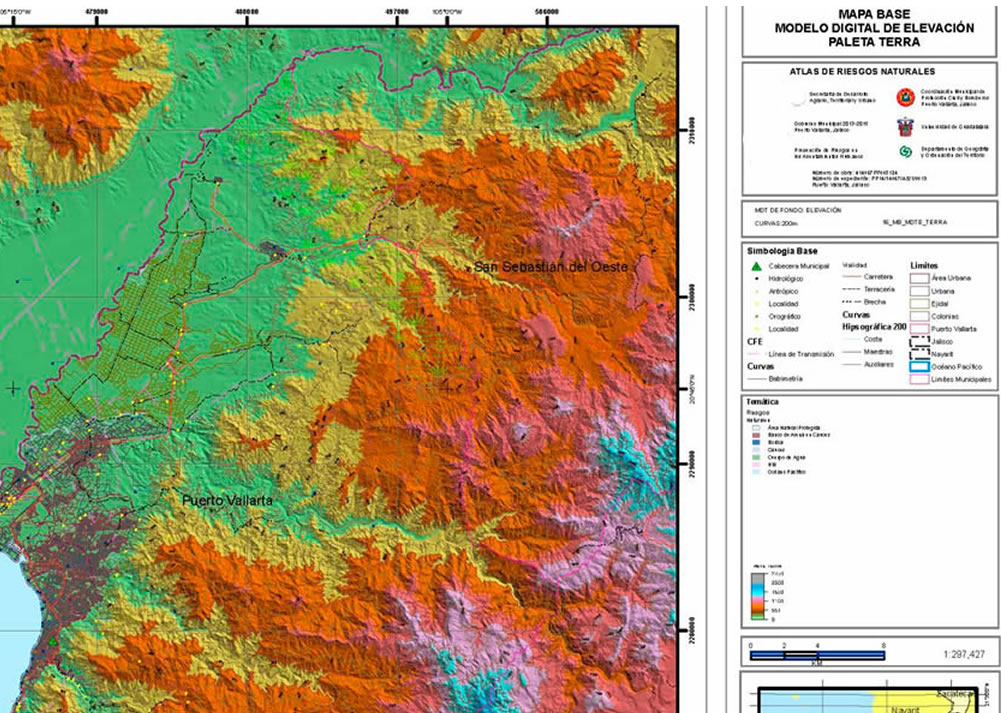
Task: Click the pink Límites Municipales legend box
Action: click(x=919, y=379)
